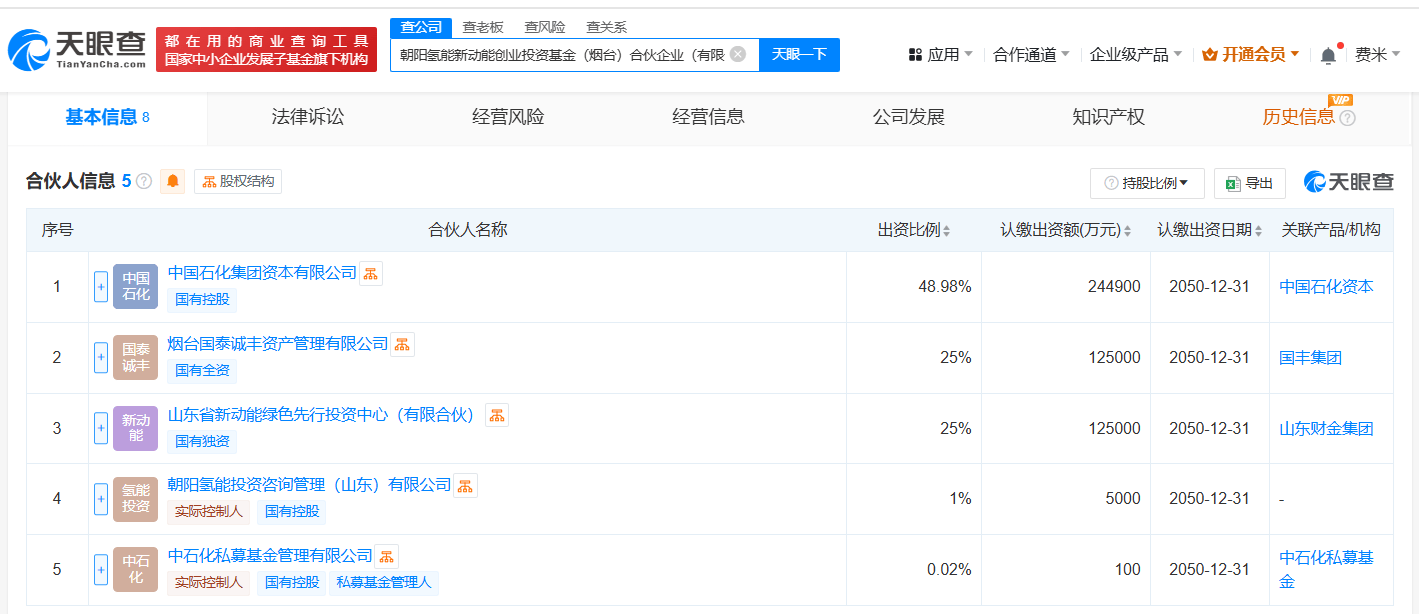
Task: Sort by 认缴出资额(万元) column arrows
Action: [x=1127, y=231]
